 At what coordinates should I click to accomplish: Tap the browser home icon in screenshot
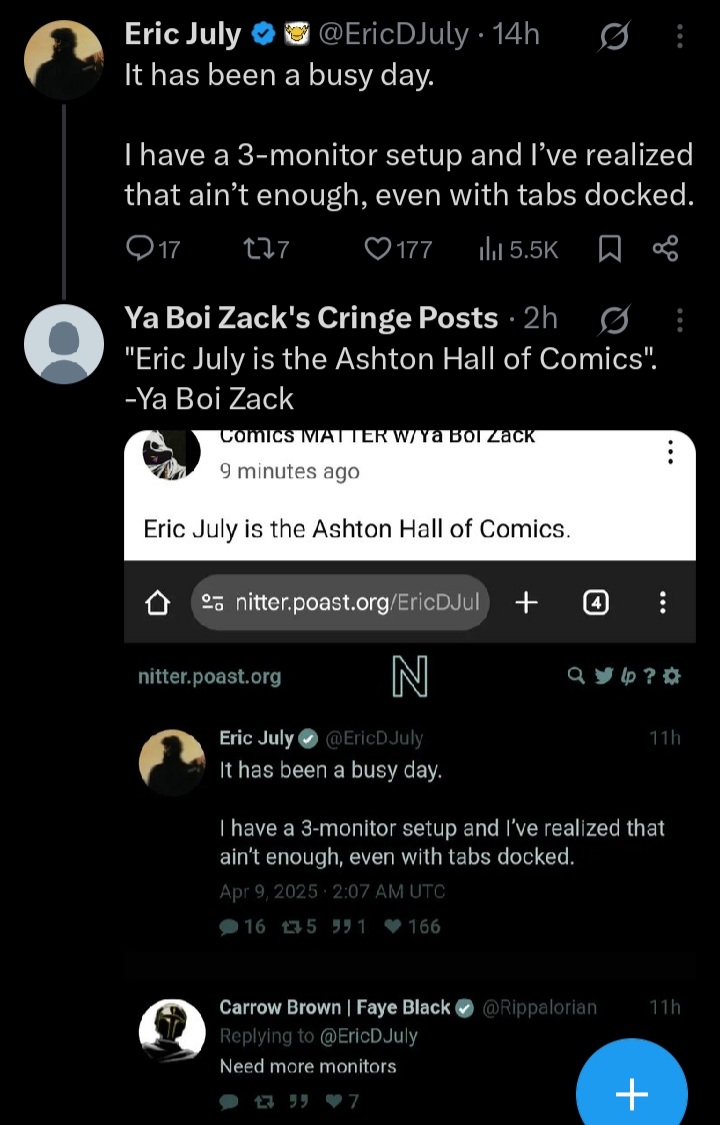pos(157,603)
